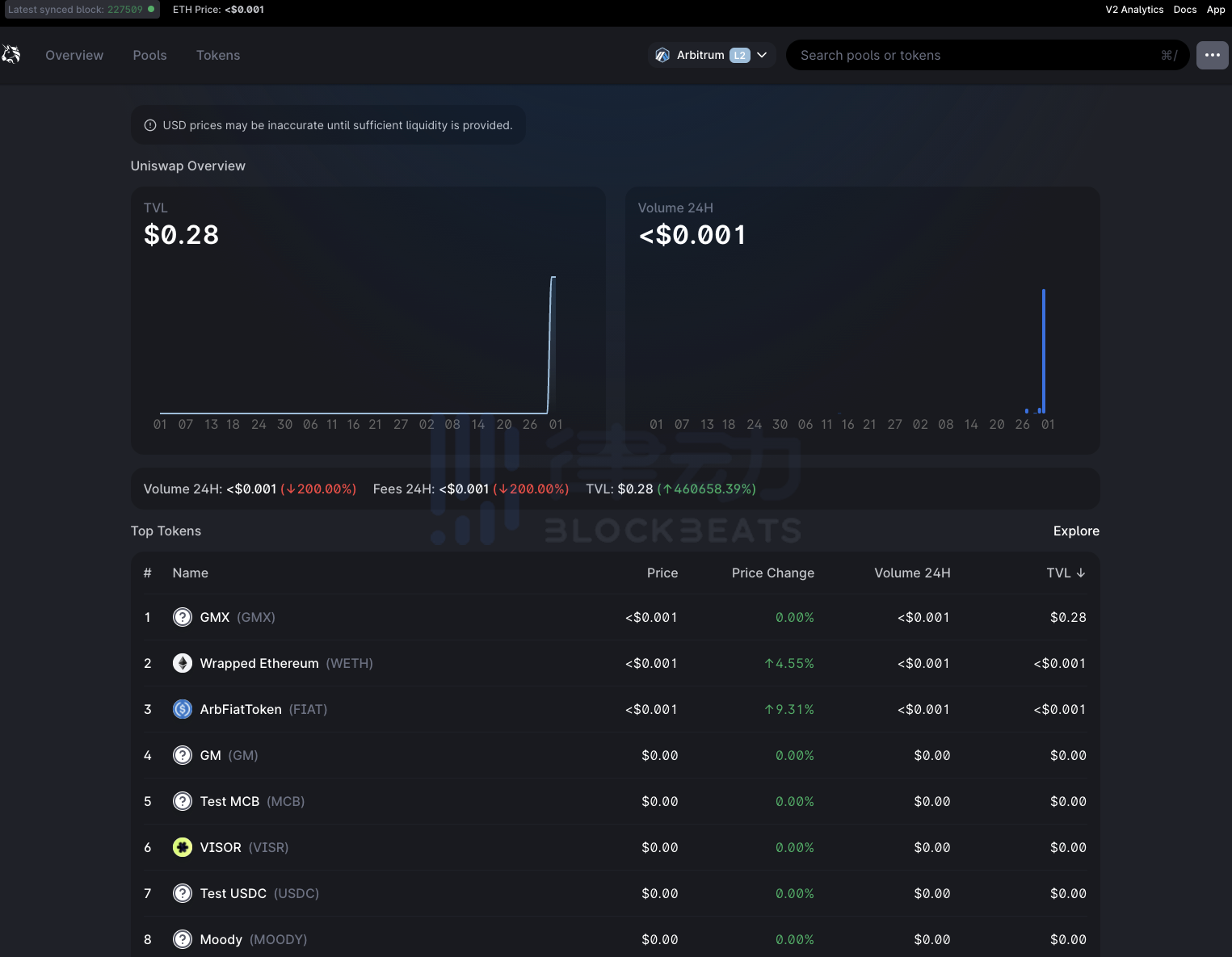Click Latest synced block 227509 text
The width and height of the screenshot is (1232, 957).
coord(75,10)
